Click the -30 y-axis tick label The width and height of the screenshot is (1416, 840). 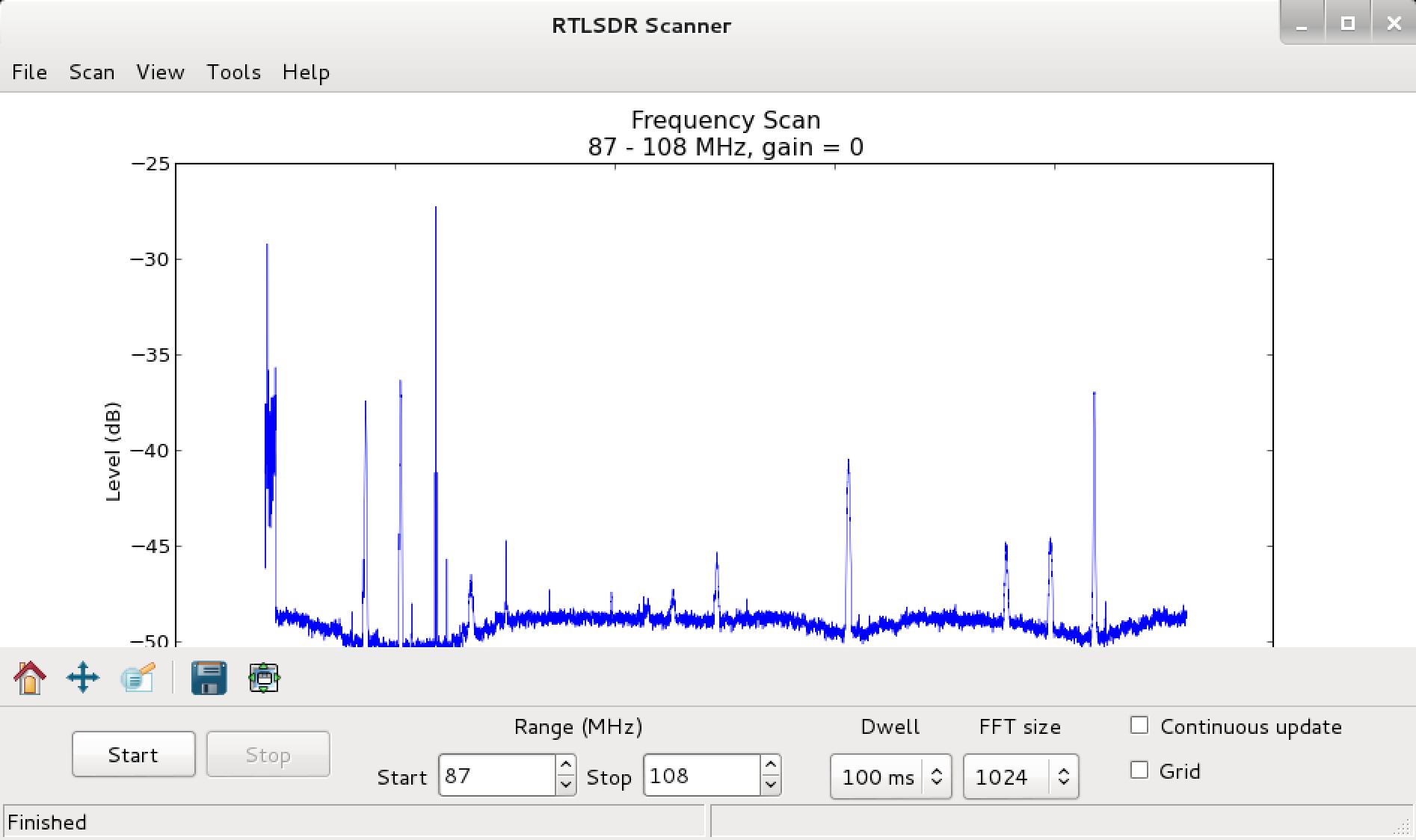(150, 259)
